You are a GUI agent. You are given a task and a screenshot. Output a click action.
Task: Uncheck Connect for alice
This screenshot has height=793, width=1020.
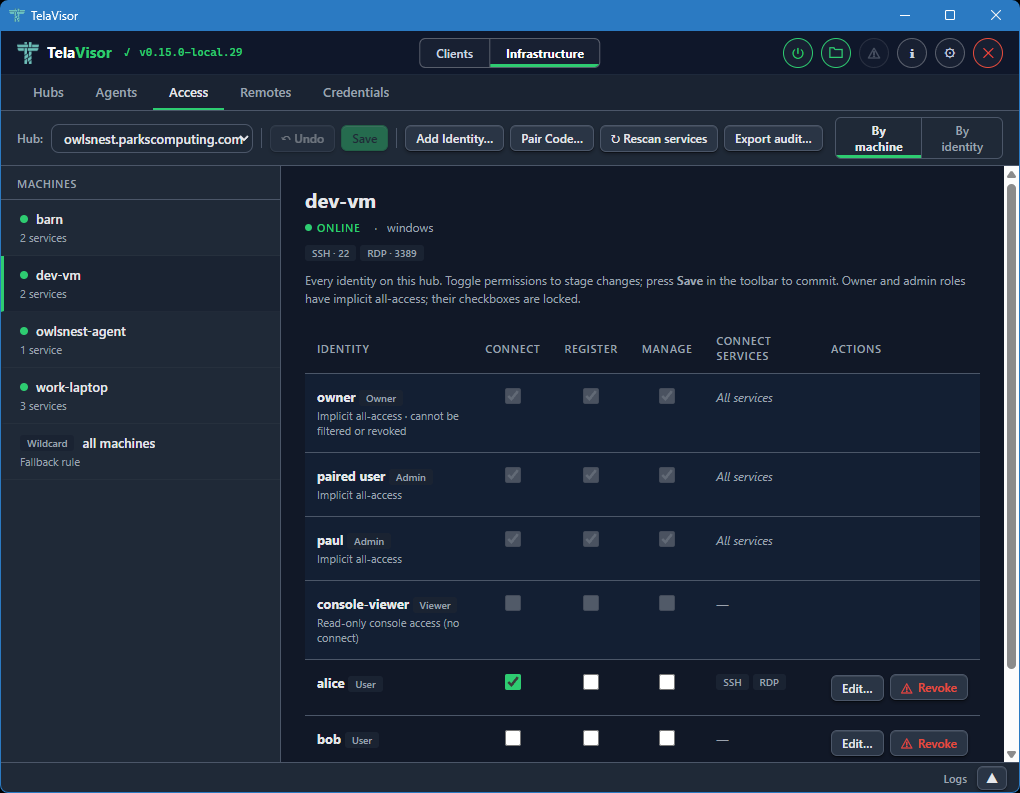(513, 682)
